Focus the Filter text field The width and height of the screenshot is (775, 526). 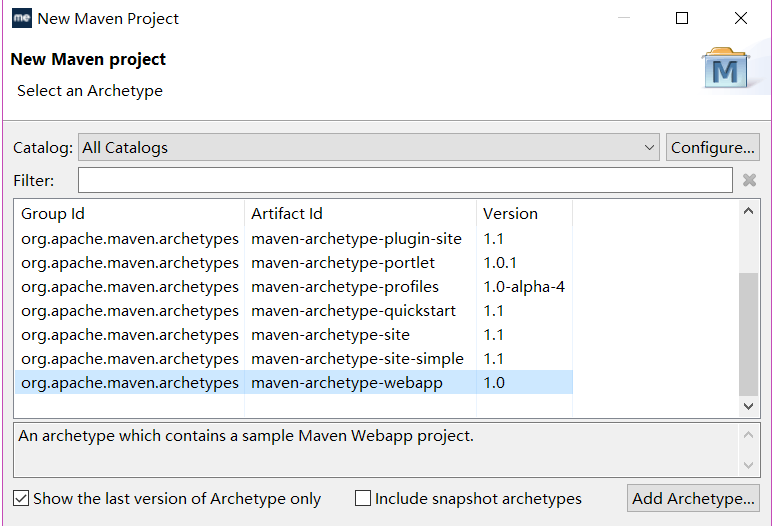(405, 180)
